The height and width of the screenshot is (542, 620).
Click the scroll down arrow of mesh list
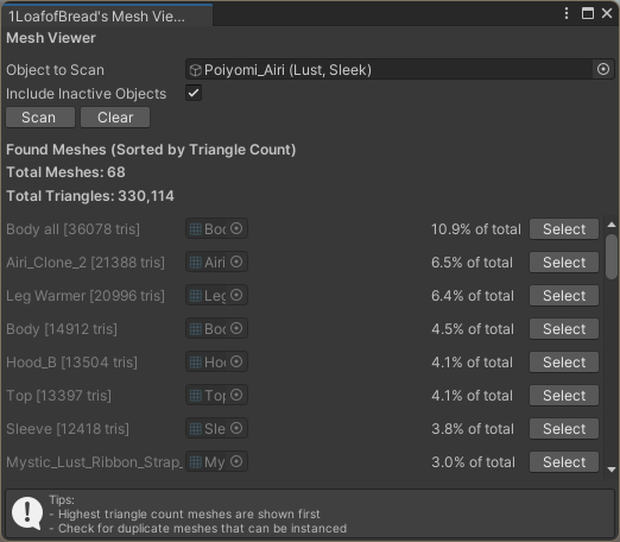pos(611,469)
